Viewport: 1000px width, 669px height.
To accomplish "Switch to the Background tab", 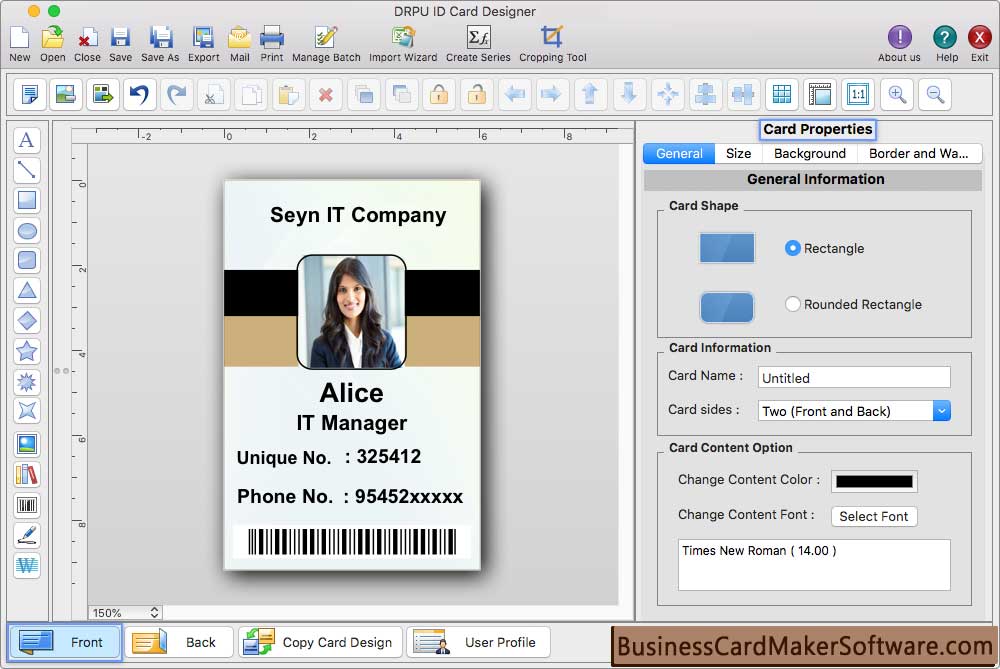I will (x=810, y=154).
